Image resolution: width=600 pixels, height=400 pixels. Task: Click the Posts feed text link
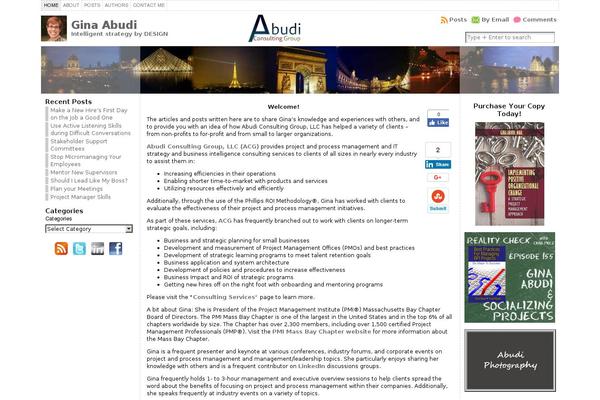pyautogui.click(x=458, y=20)
